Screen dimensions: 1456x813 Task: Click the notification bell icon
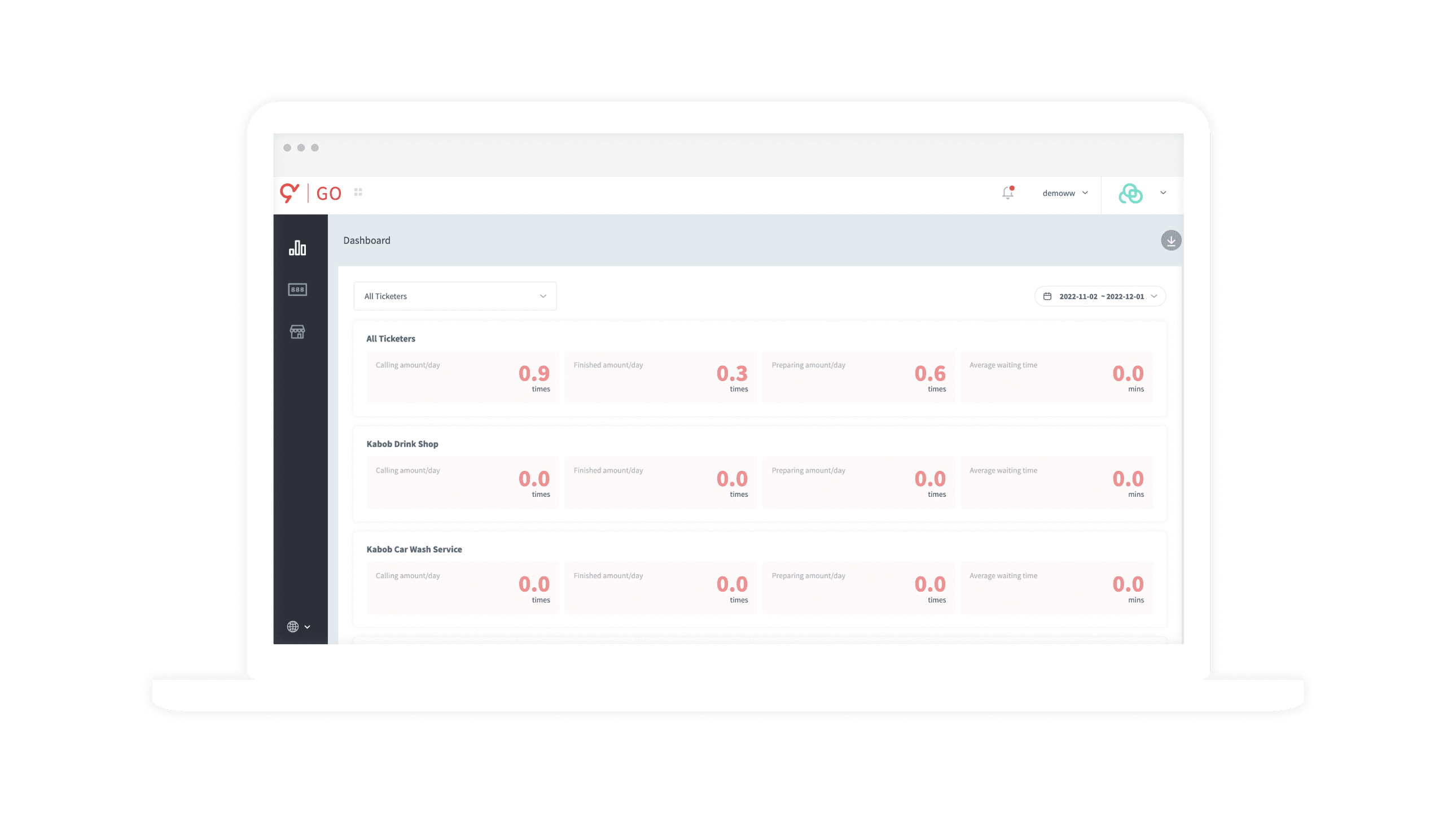coord(1007,193)
